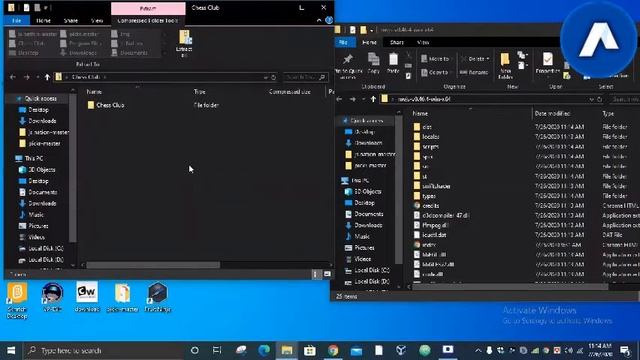Image resolution: width=640 pixels, height=360 pixels.
Task: Click Forward arrow in Chess Club window
Action: click(x=27, y=77)
